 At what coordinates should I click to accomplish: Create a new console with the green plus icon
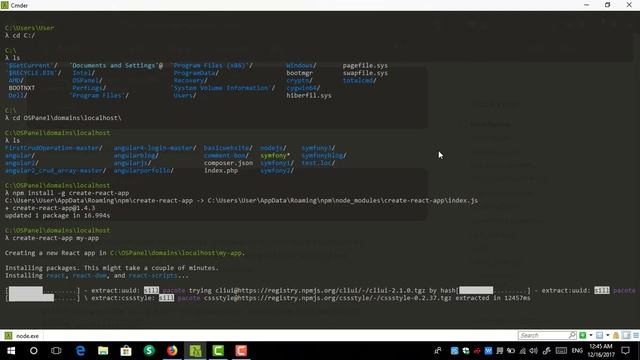[583, 335]
